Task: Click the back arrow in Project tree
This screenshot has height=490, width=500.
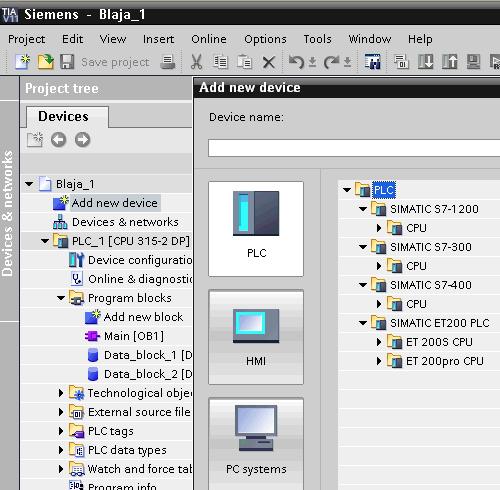Action: 59,140
